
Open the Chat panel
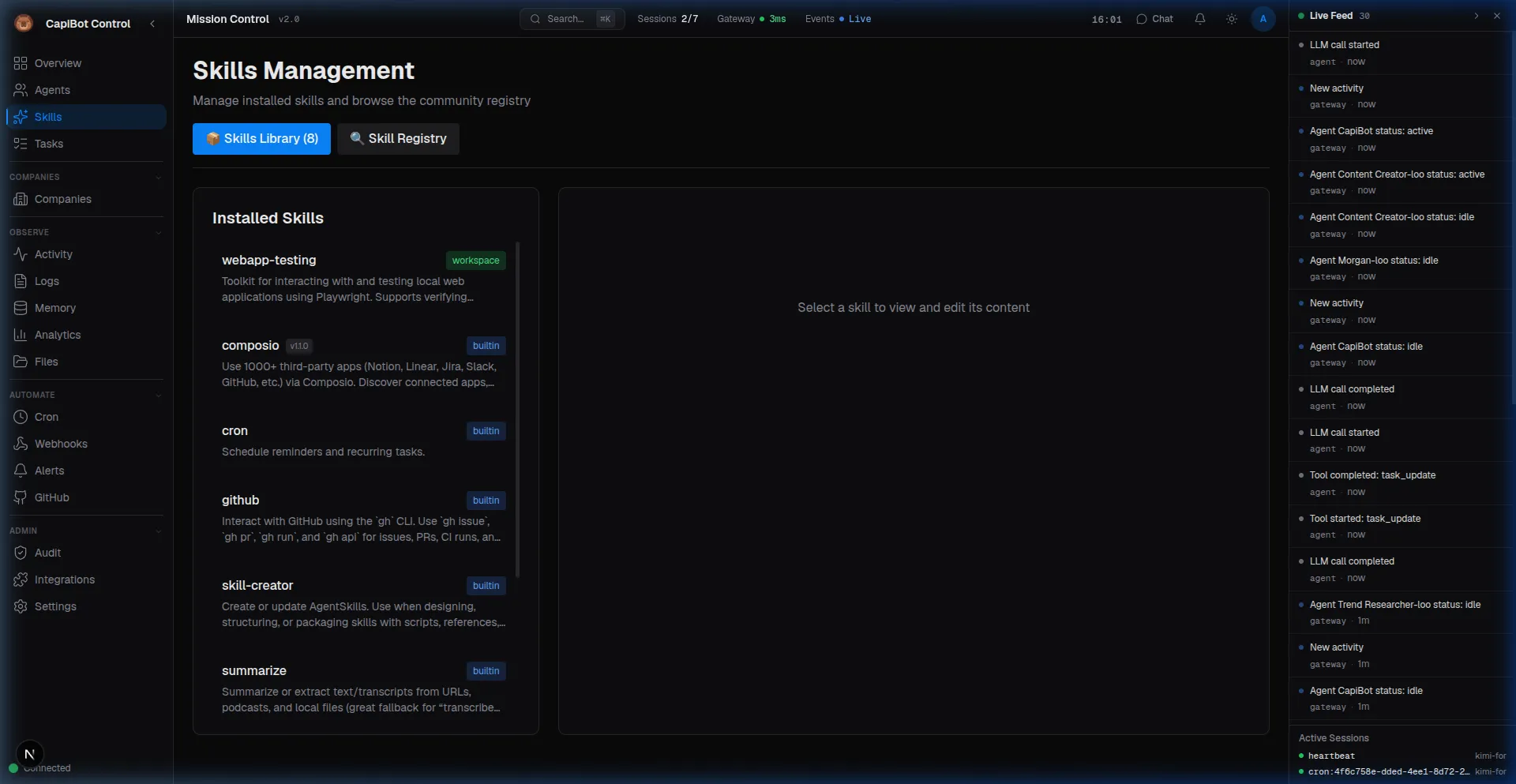click(1154, 19)
